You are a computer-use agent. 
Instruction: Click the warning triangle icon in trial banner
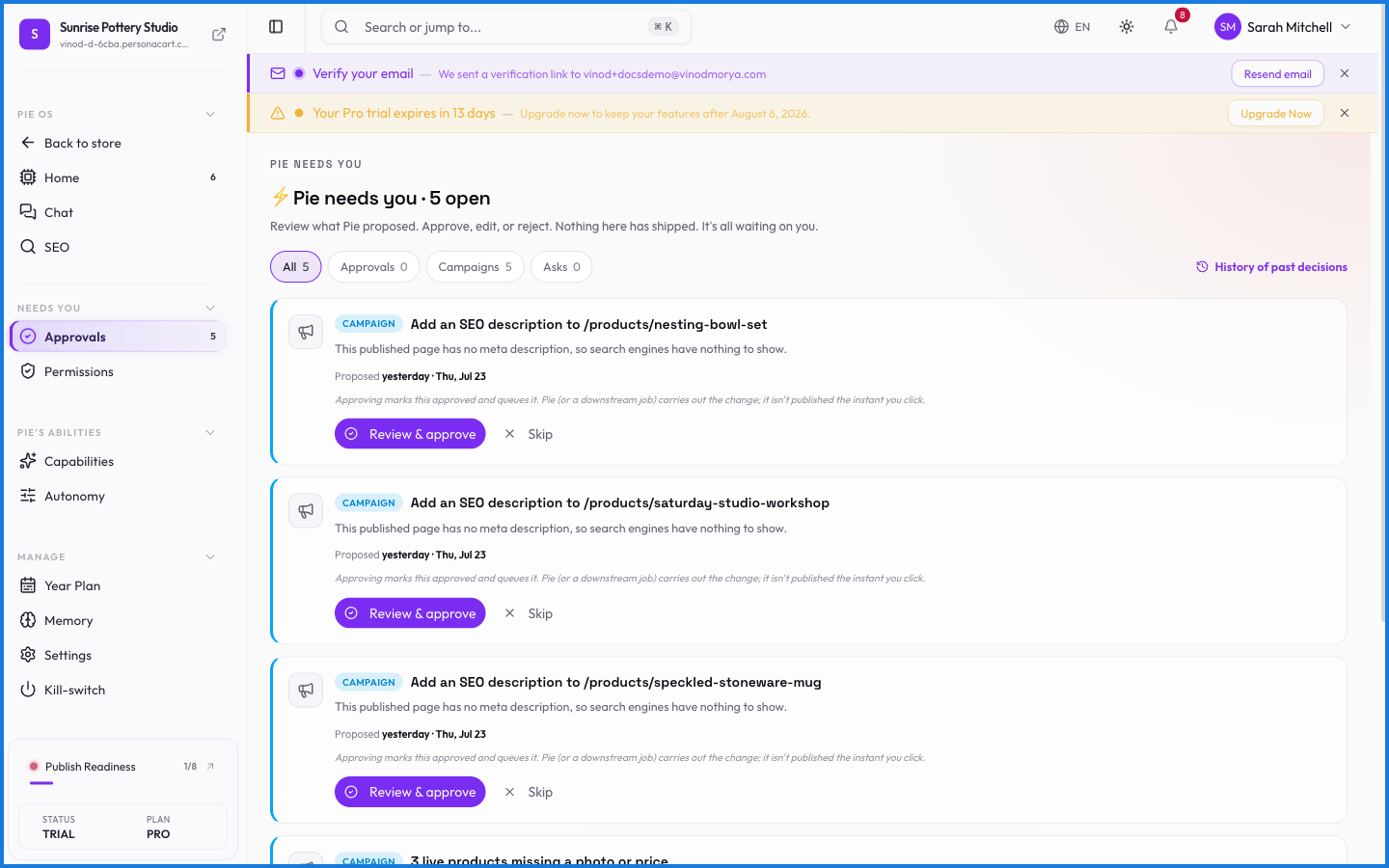pyautogui.click(x=278, y=113)
